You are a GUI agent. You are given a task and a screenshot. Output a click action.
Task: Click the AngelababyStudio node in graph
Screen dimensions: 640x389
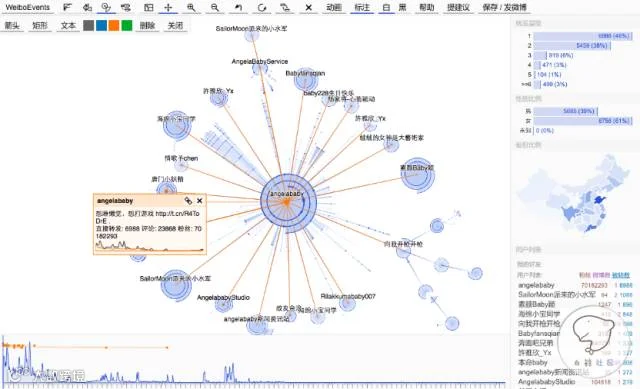point(223,303)
